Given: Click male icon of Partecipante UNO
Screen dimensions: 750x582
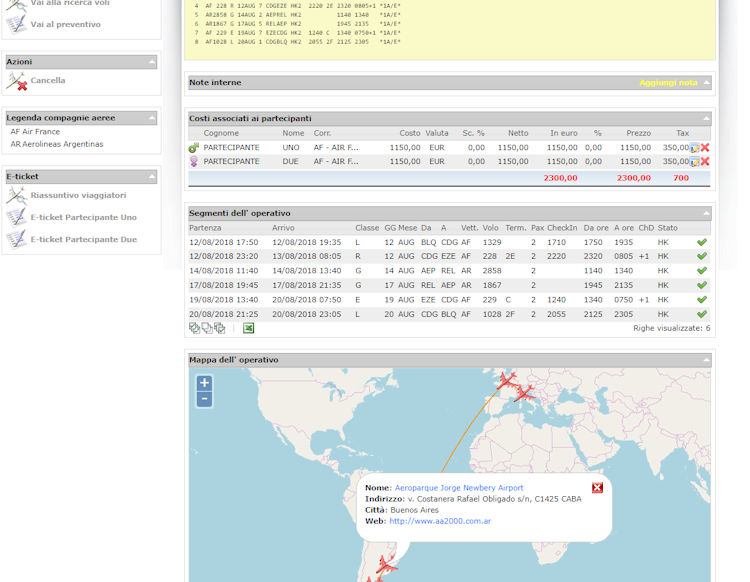Looking at the screenshot, I should coord(193,148).
